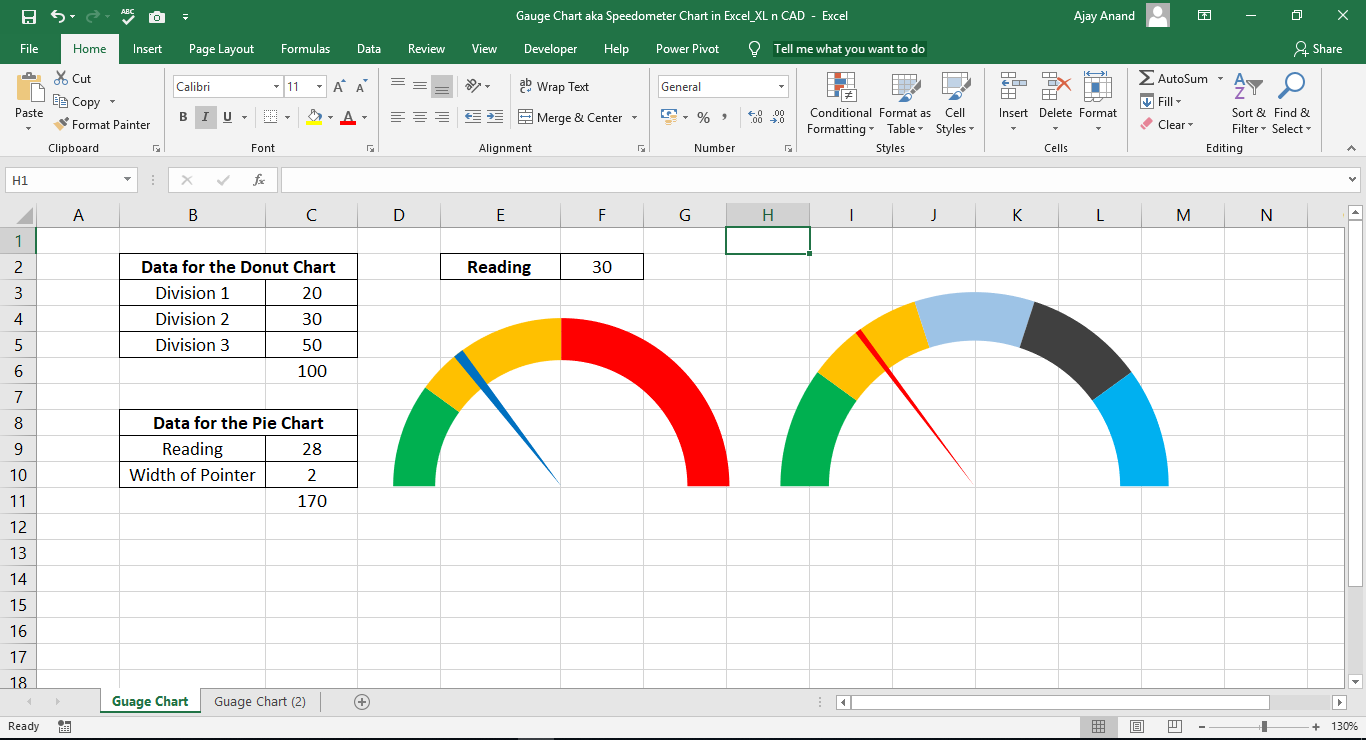1366x740 pixels.
Task: Expand the Borders dropdown arrow
Action: pyautogui.click(x=288, y=117)
